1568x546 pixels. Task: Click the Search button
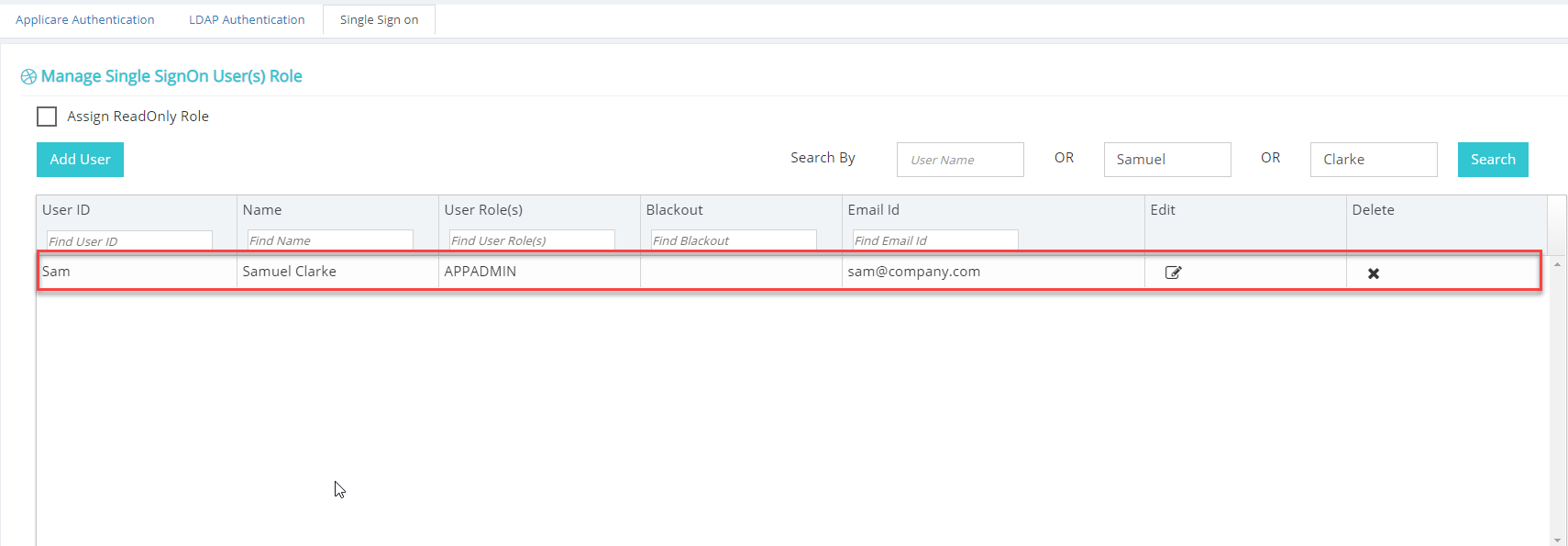pos(1493,160)
